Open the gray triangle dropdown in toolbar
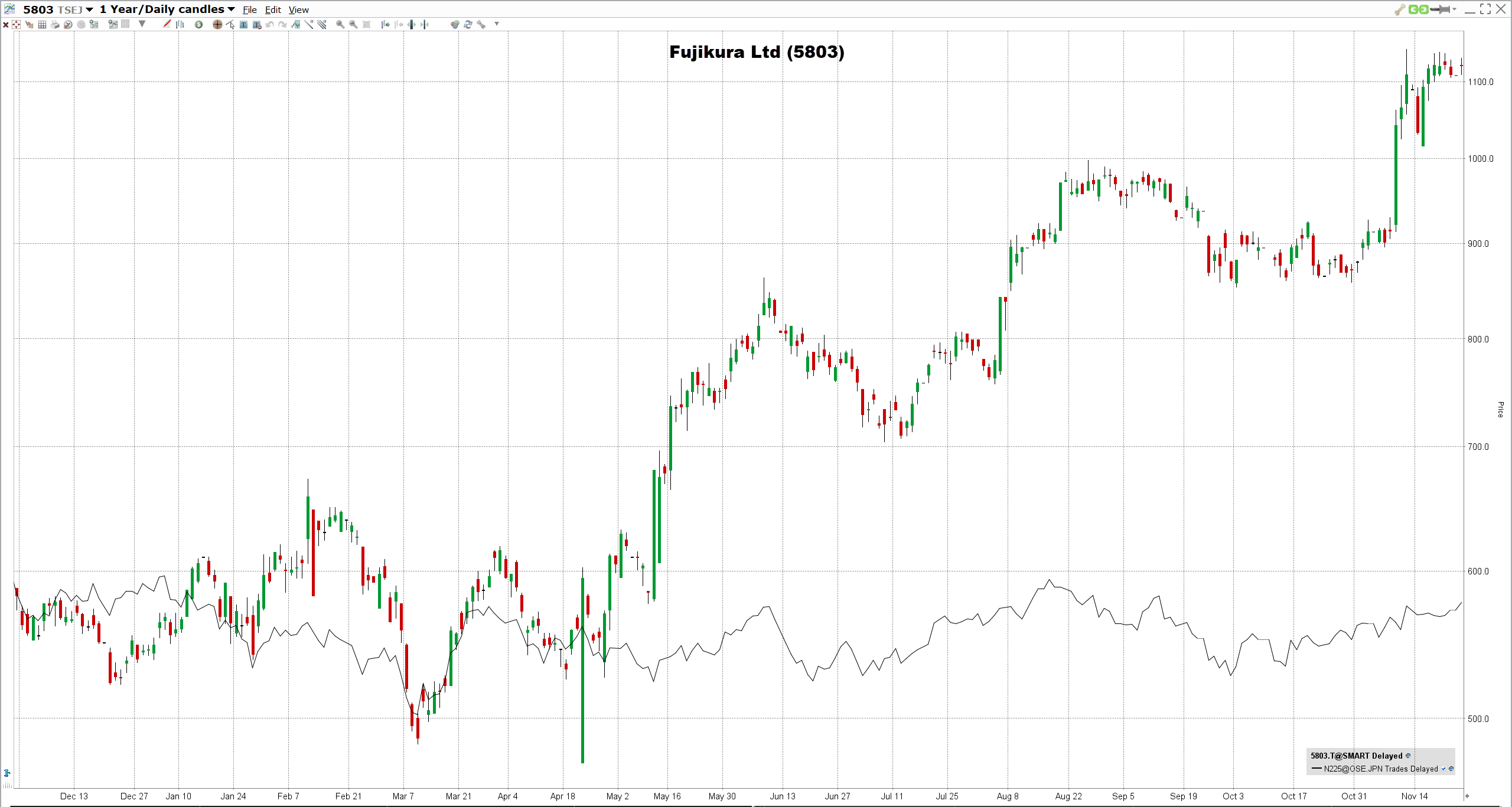The image size is (1512, 807). 142,24
